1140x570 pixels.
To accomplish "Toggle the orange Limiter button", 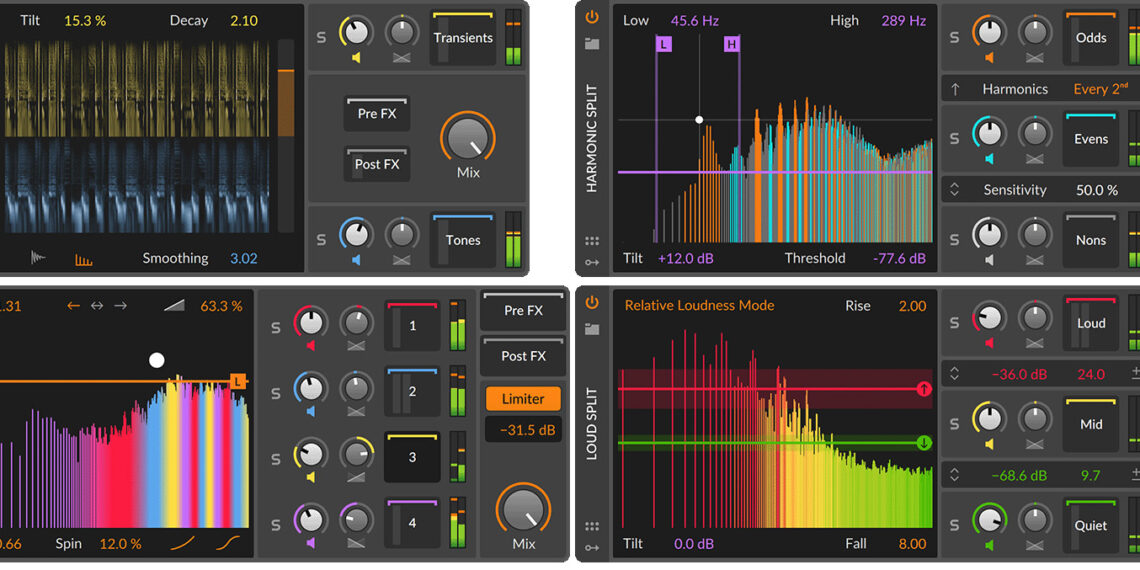I will tap(522, 399).
